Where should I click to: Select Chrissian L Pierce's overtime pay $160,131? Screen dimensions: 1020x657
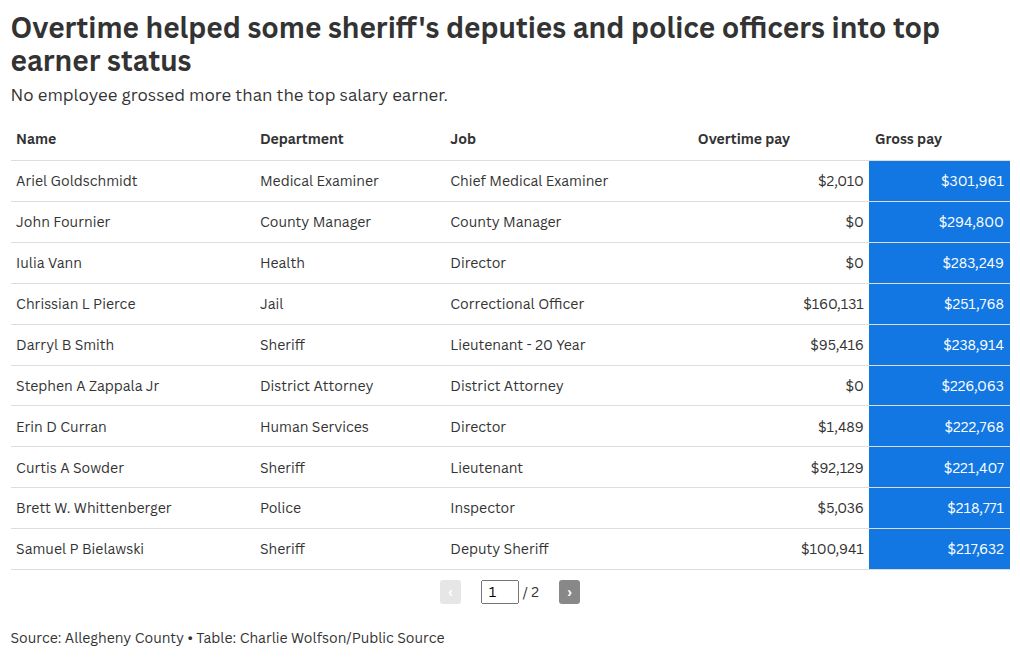click(833, 304)
